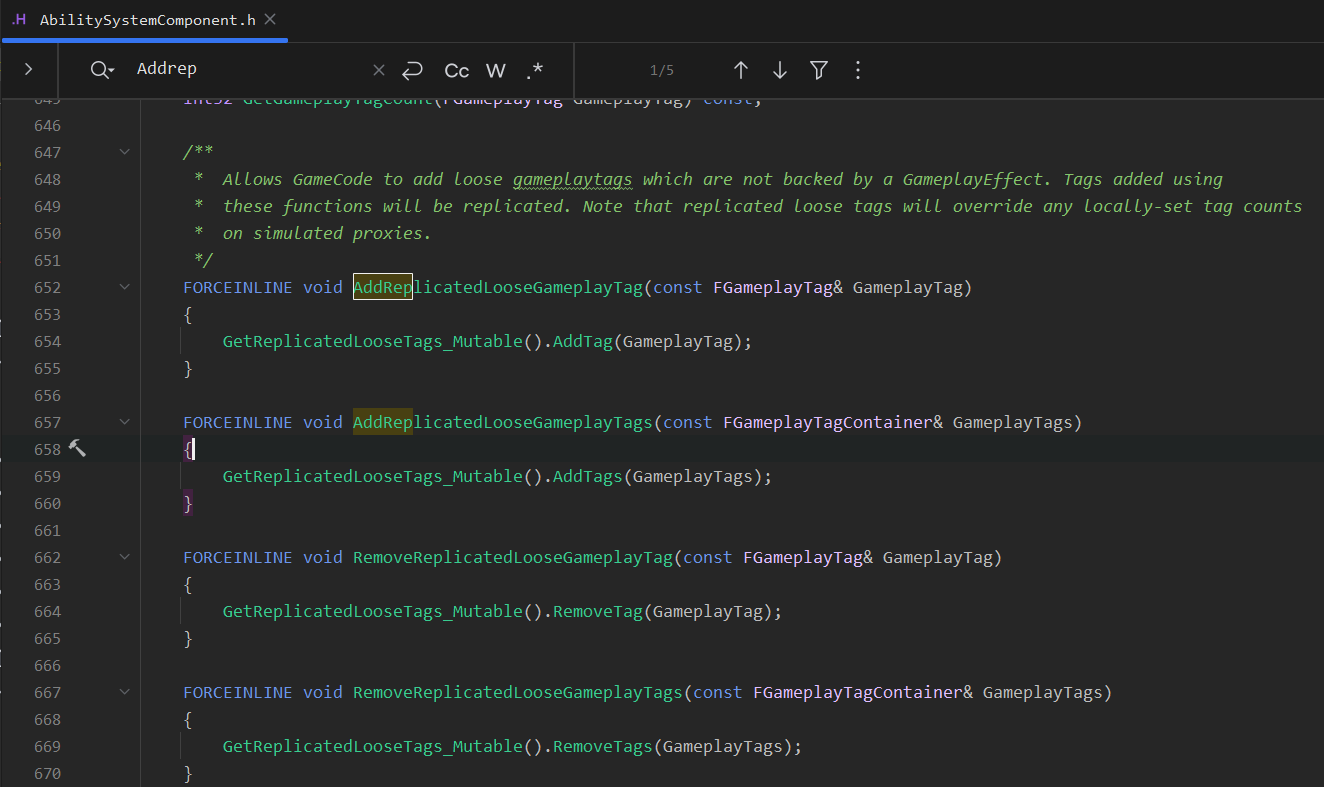The width and height of the screenshot is (1324, 787).
Task: Click the AddTags call on line 659
Action: coord(588,476)
